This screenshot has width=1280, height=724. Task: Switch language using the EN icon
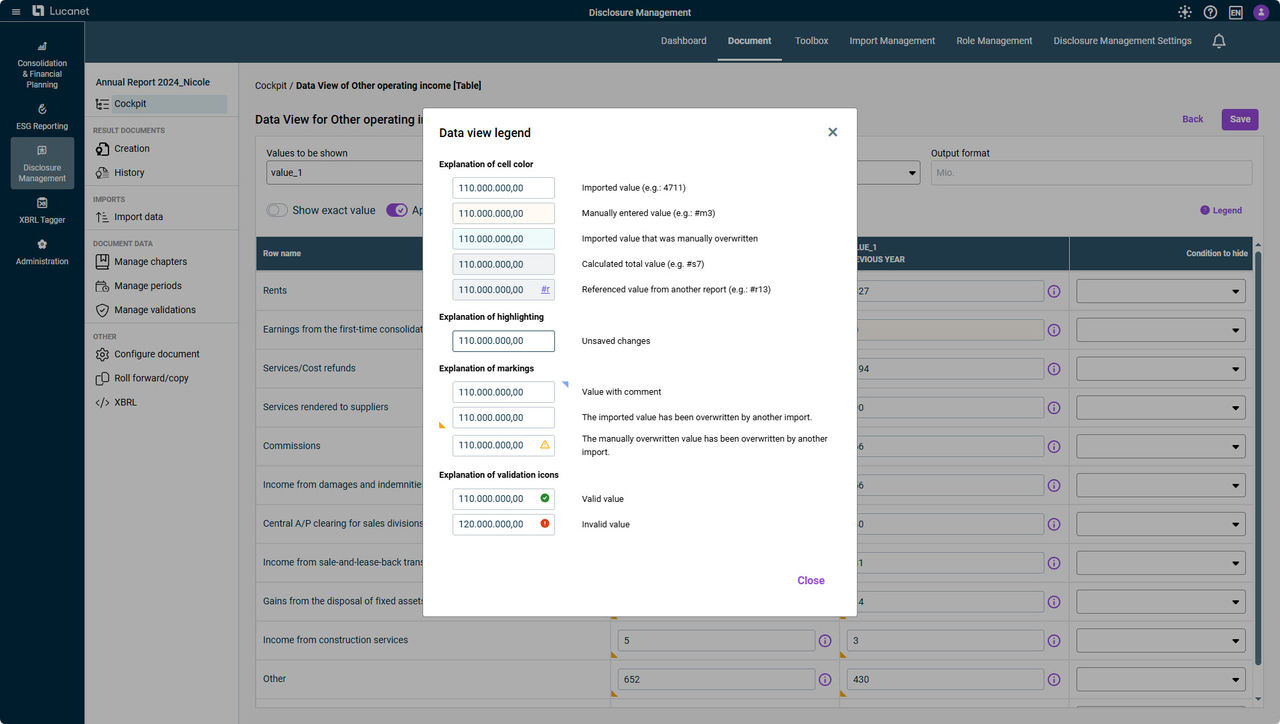(1235, 12)
